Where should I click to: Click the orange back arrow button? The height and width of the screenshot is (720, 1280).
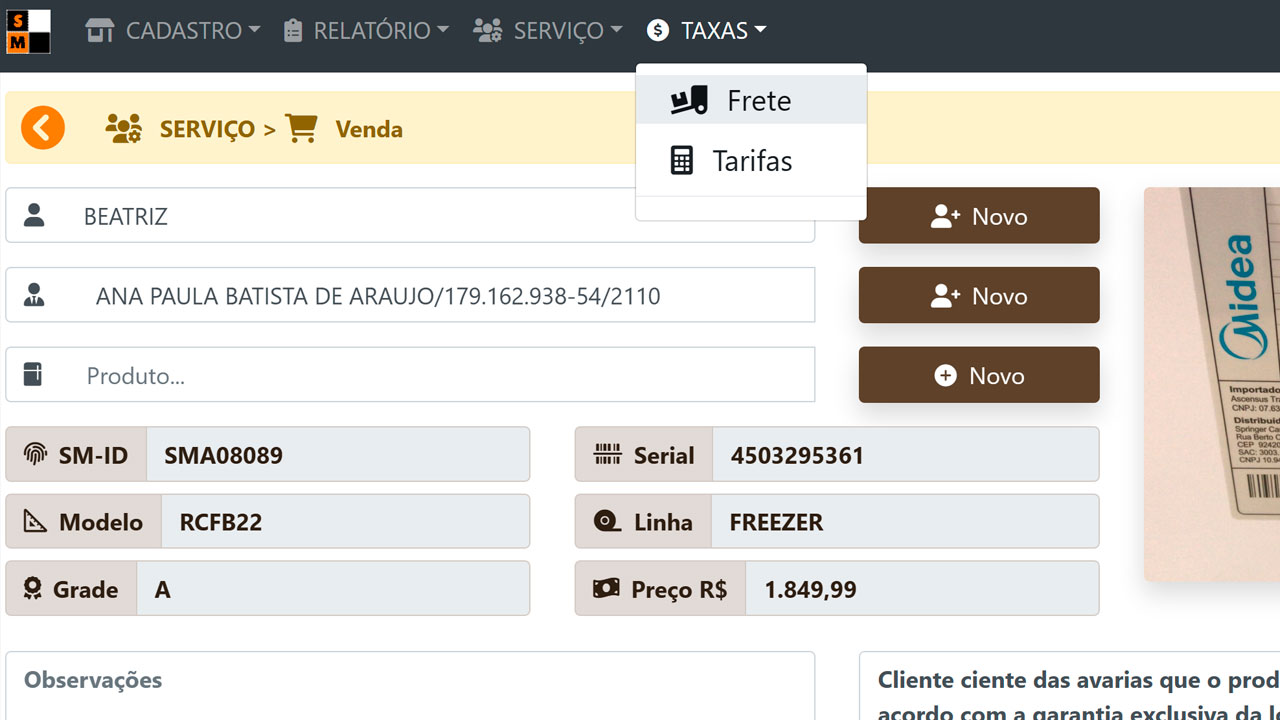tap(43, 128)
